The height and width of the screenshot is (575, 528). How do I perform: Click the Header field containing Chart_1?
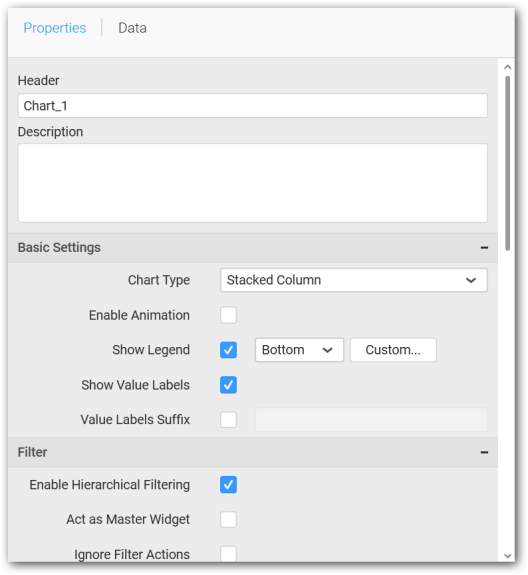(x=253, y=106)
